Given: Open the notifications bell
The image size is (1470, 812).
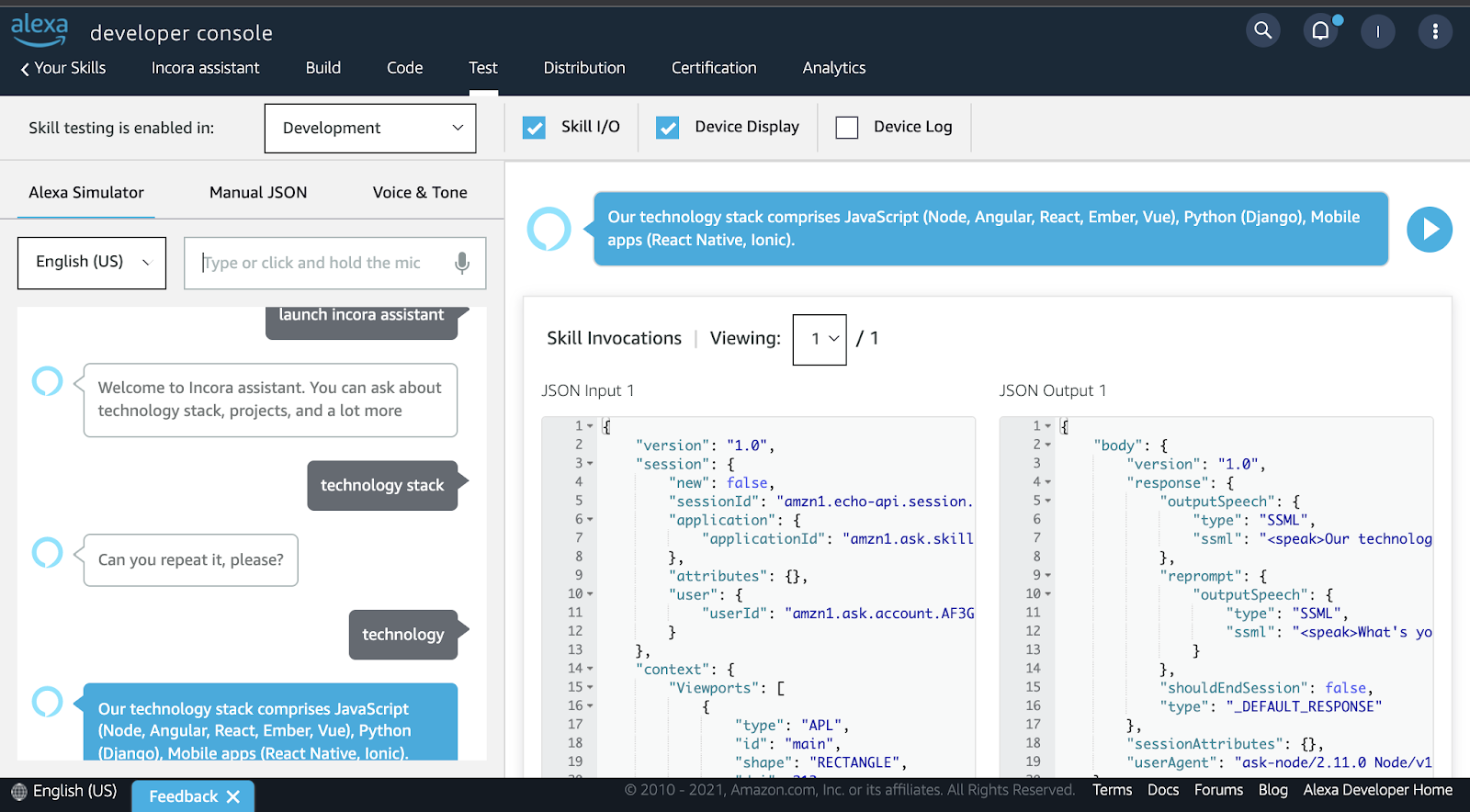Looking at the screenshot, I should (1320, 31).
